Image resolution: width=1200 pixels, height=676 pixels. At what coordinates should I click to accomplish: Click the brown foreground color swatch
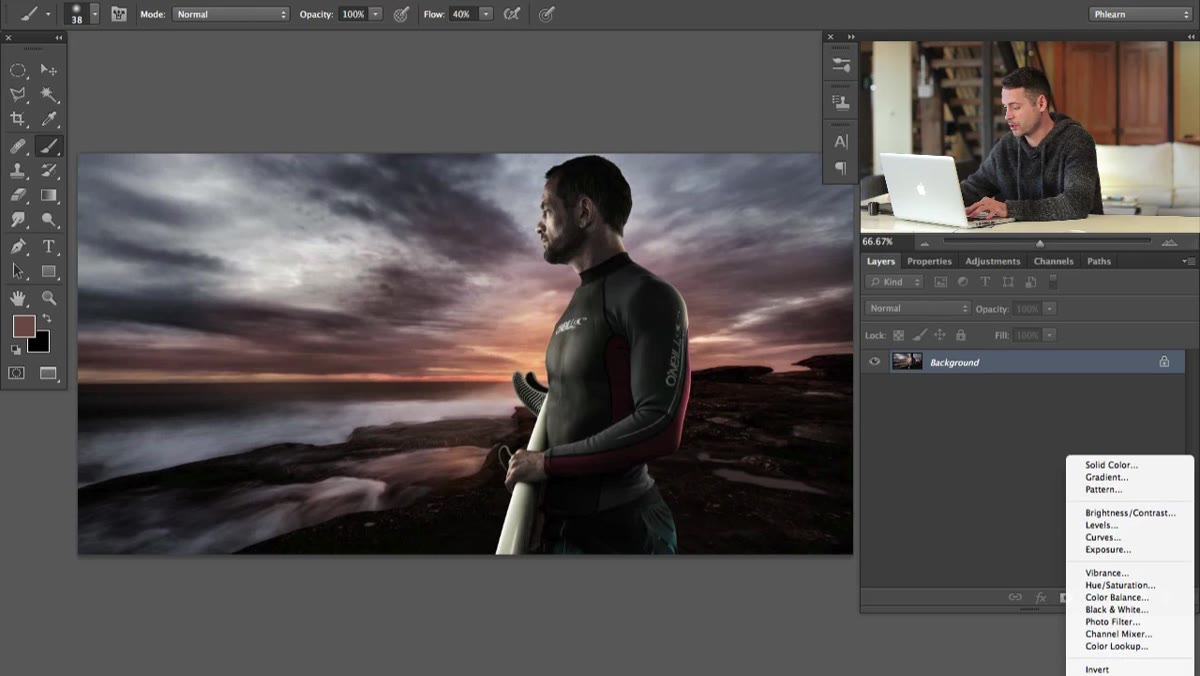click(22, 326)
